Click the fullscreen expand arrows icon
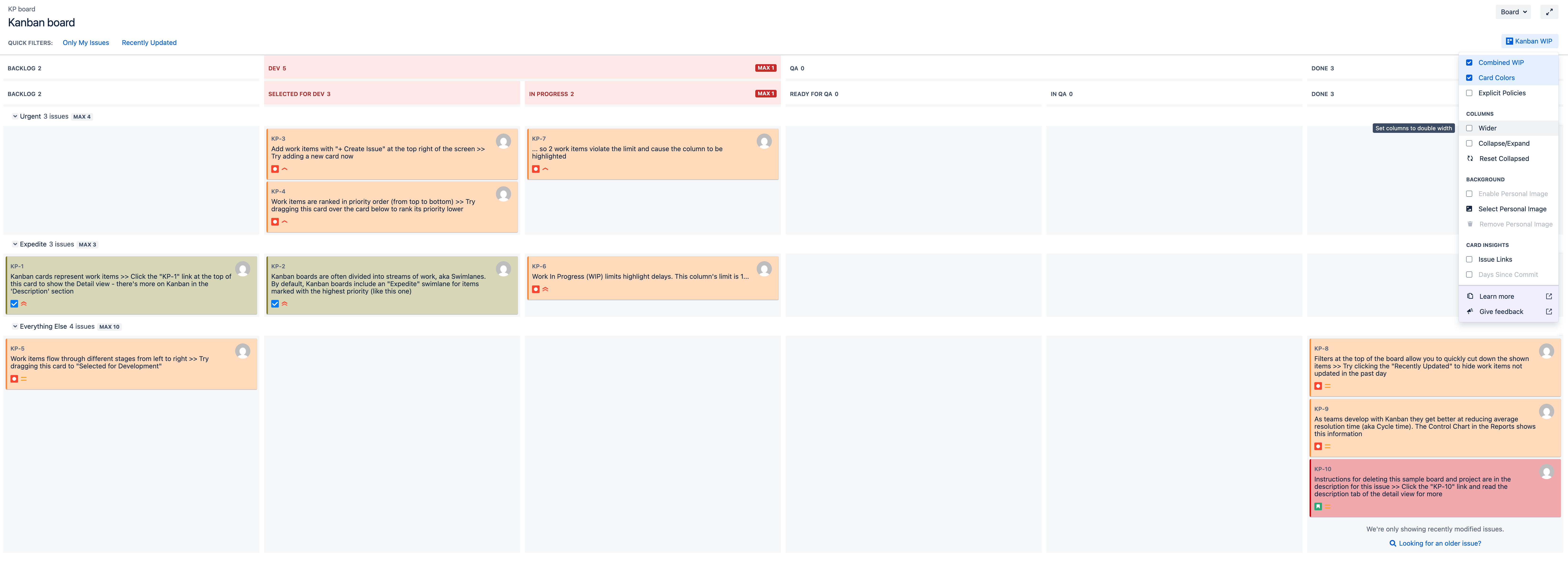Screen dimensions: 1568x568 tap(1549, 12)
